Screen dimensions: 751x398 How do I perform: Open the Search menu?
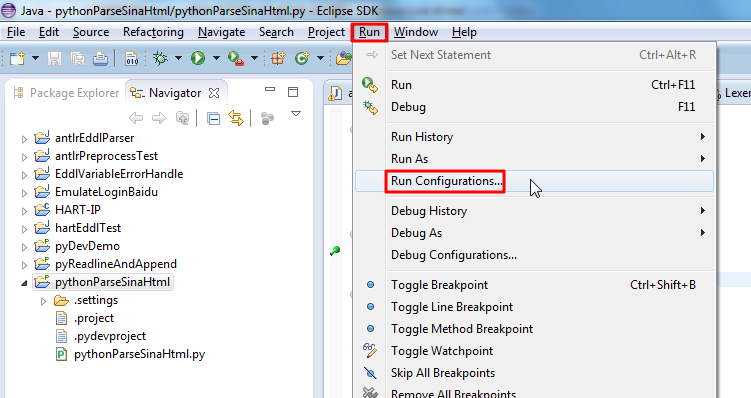pos(276,32)
